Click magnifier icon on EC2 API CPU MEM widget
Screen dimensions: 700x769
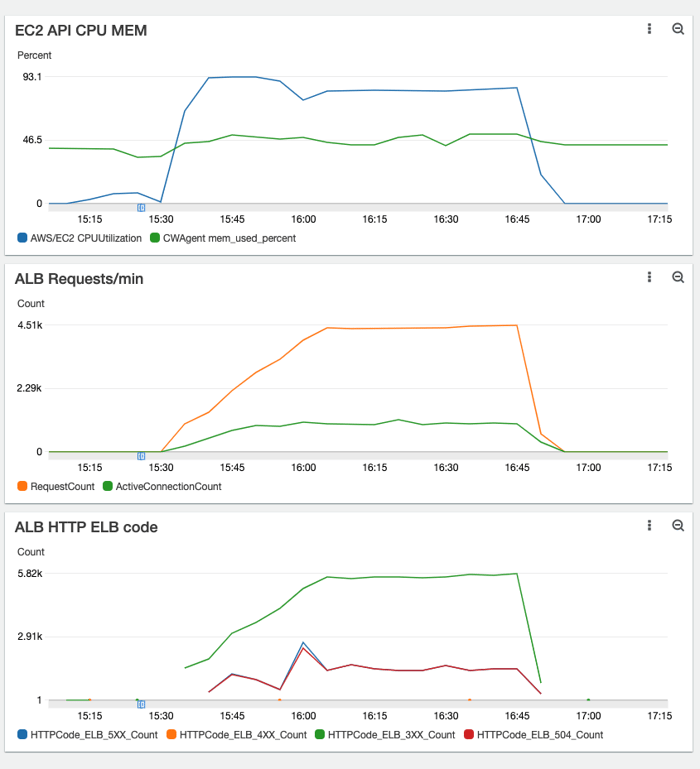click(x=678, y=30)
